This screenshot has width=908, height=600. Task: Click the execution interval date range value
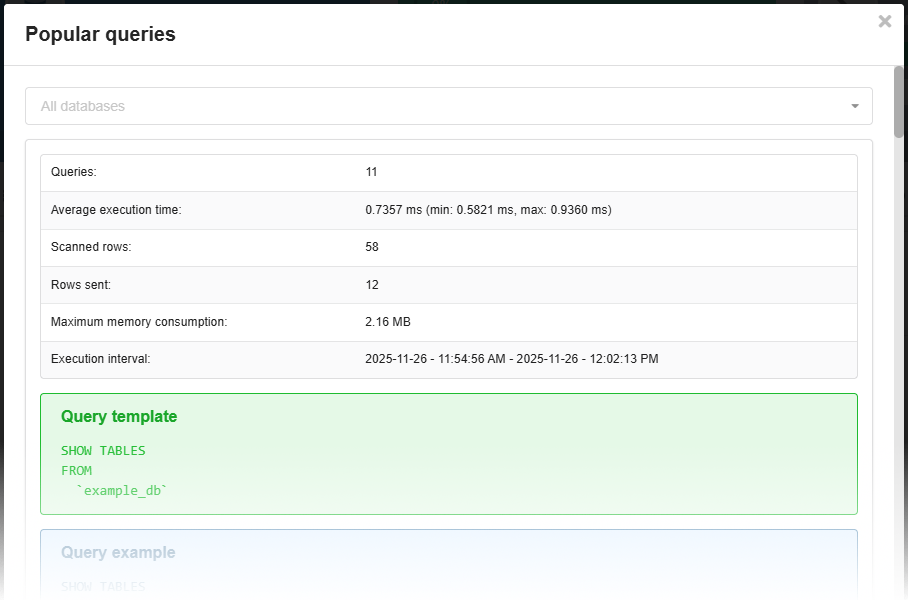coord(511,359)
